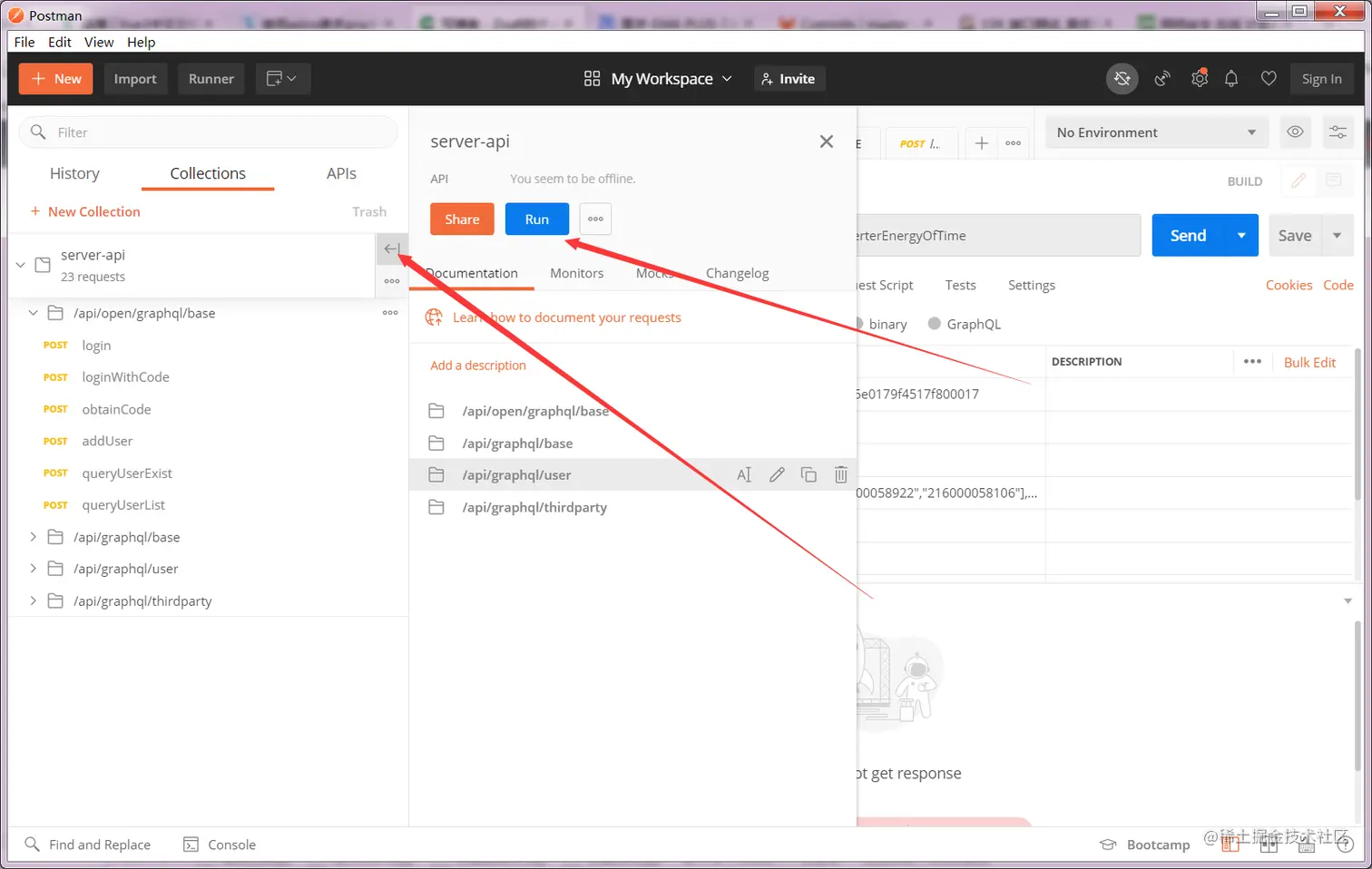Image resolution: width=1372 pixels, height=869 pixels.
Task: Open the notifications bell icon
Action: [x=1231, y=79]
